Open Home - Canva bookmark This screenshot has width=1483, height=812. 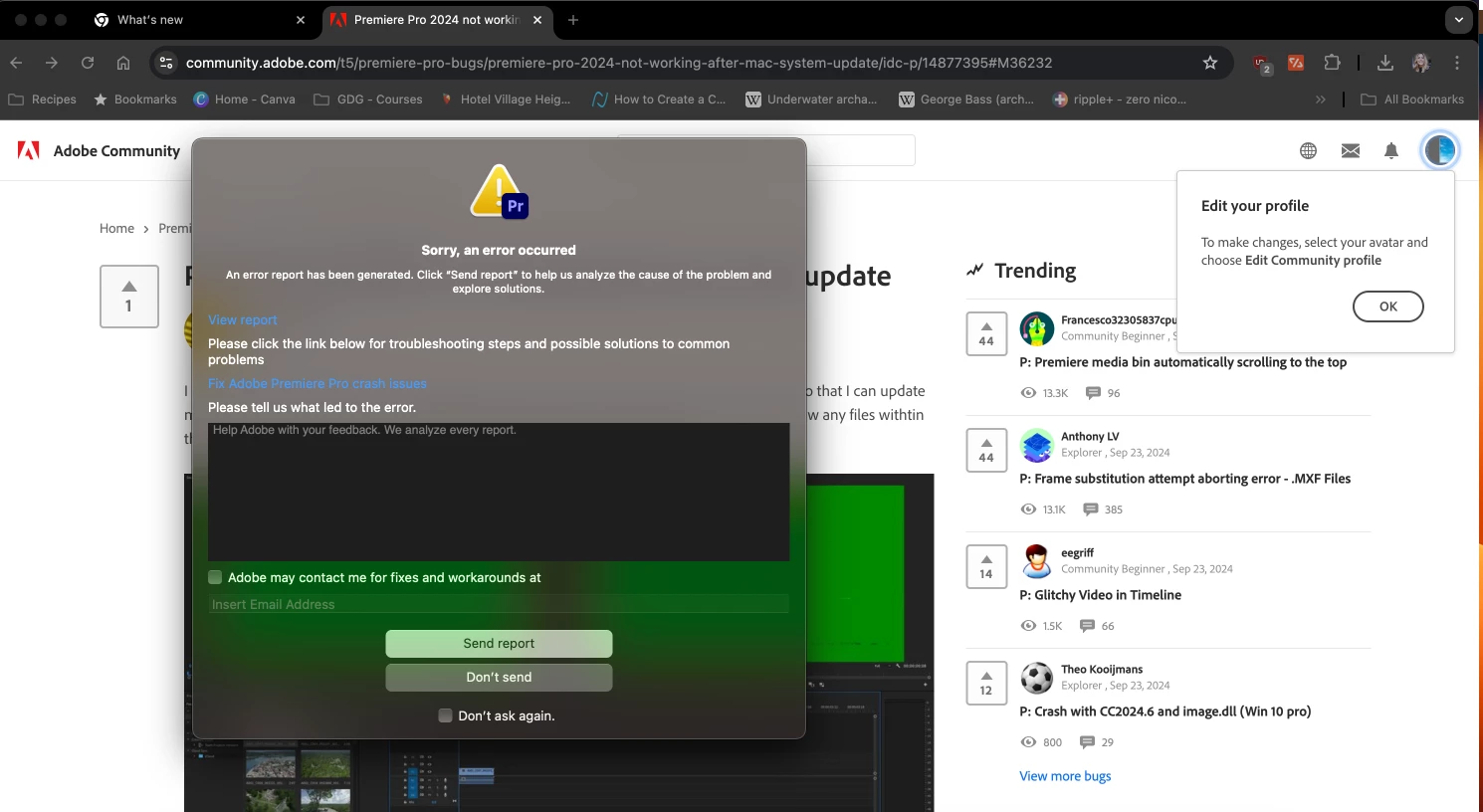coord(245,100)
